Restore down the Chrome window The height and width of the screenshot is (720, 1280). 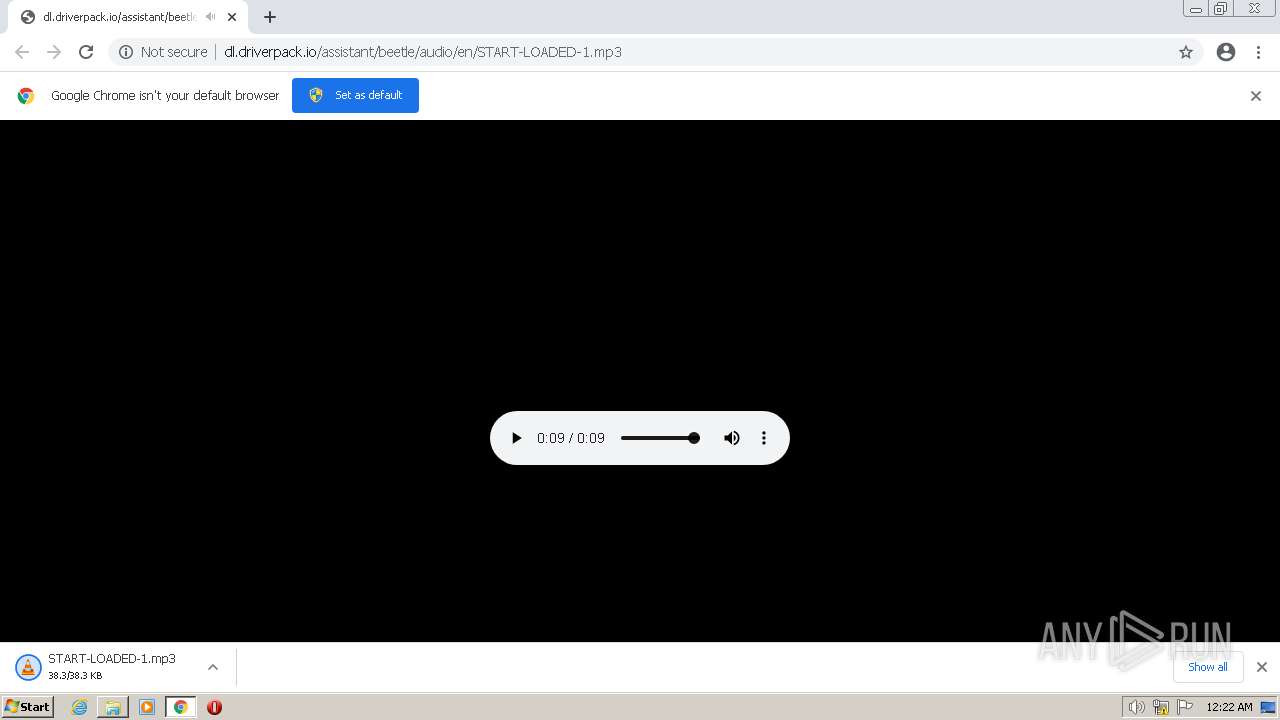click(1221, 9)
